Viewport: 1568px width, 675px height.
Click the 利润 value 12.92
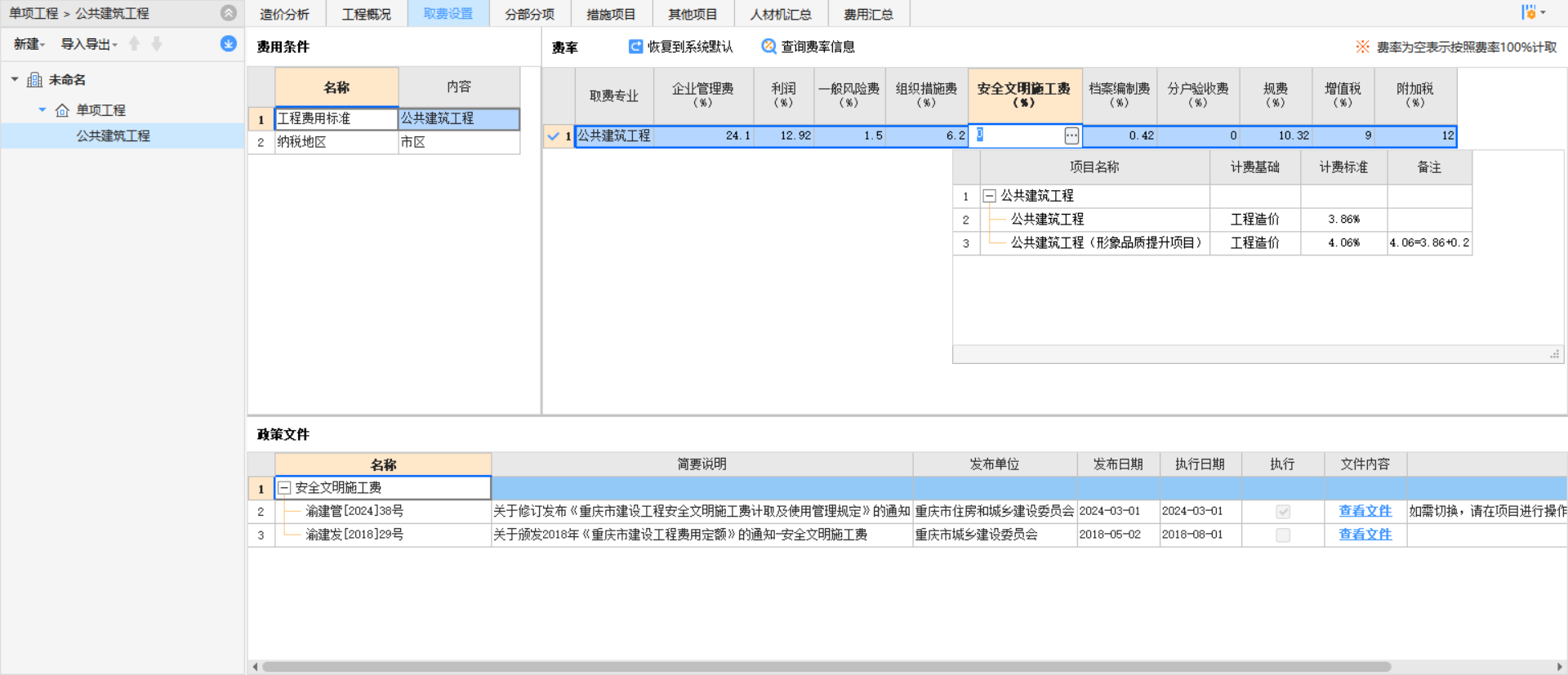[x=784, y=135]
